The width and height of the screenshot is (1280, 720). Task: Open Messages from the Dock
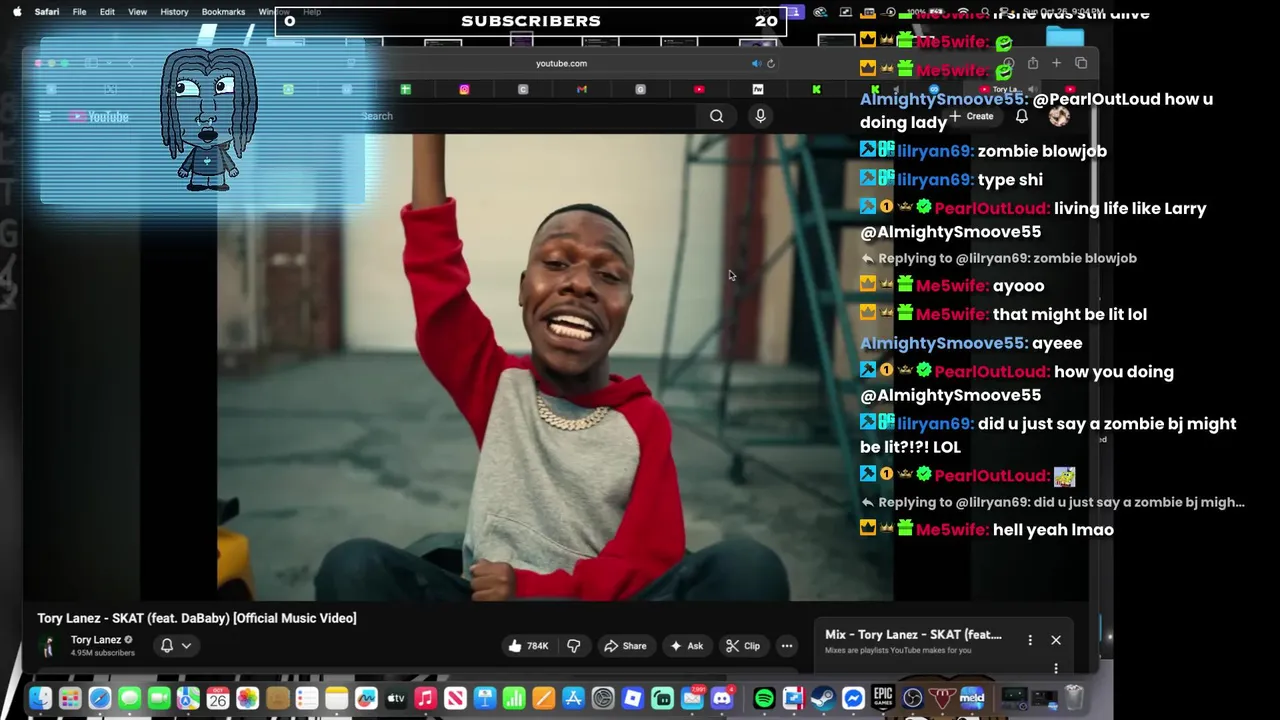[x=129, y=698]
